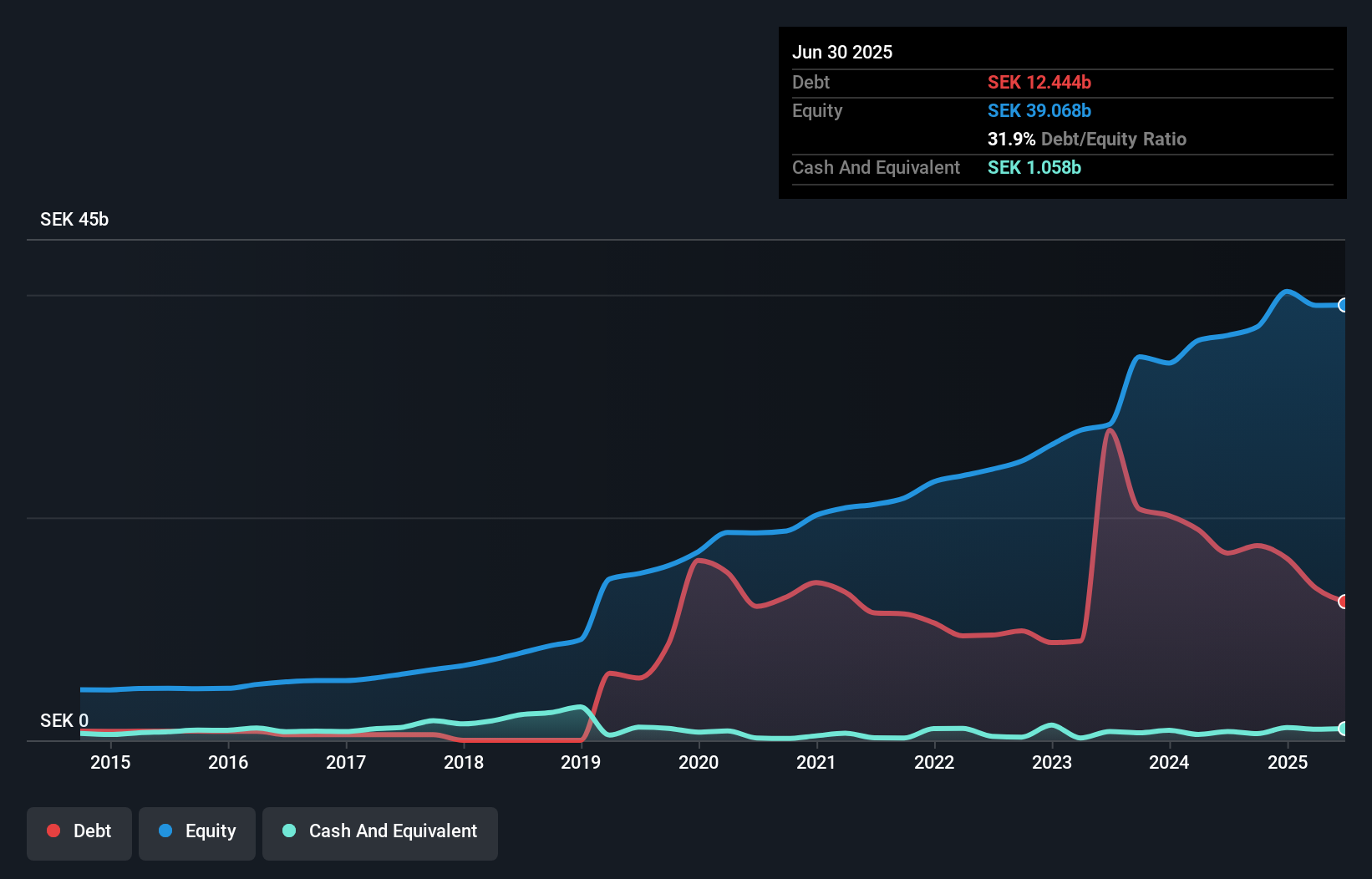Click the SEK 12.444b debt value
The image size is (1372, 879).
(x=1039, y=82)
